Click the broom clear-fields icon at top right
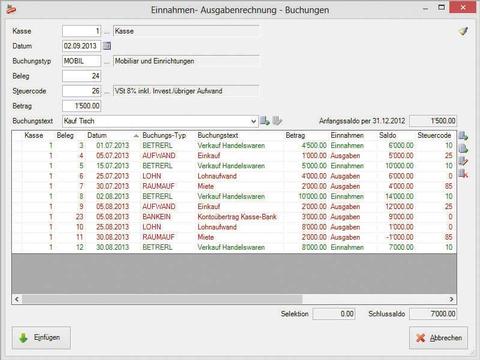The width and height of the screenshot is (480, 360). point(463,31)
